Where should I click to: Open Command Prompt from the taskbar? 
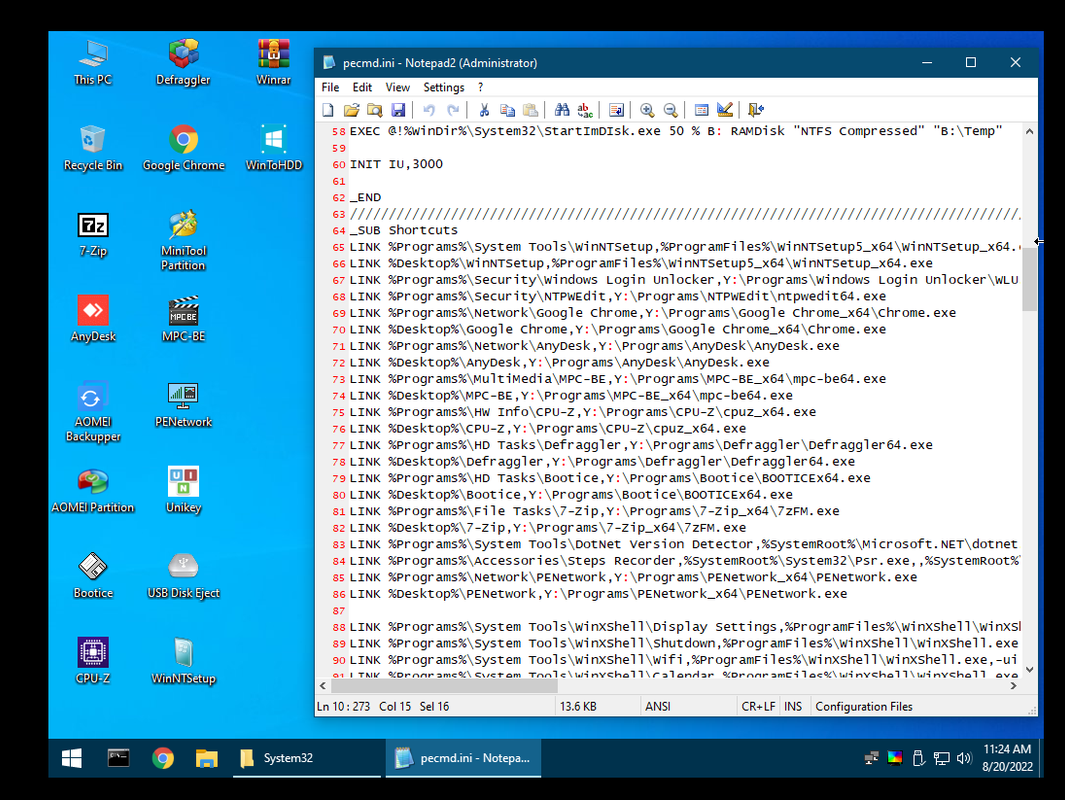pos(118,758)
